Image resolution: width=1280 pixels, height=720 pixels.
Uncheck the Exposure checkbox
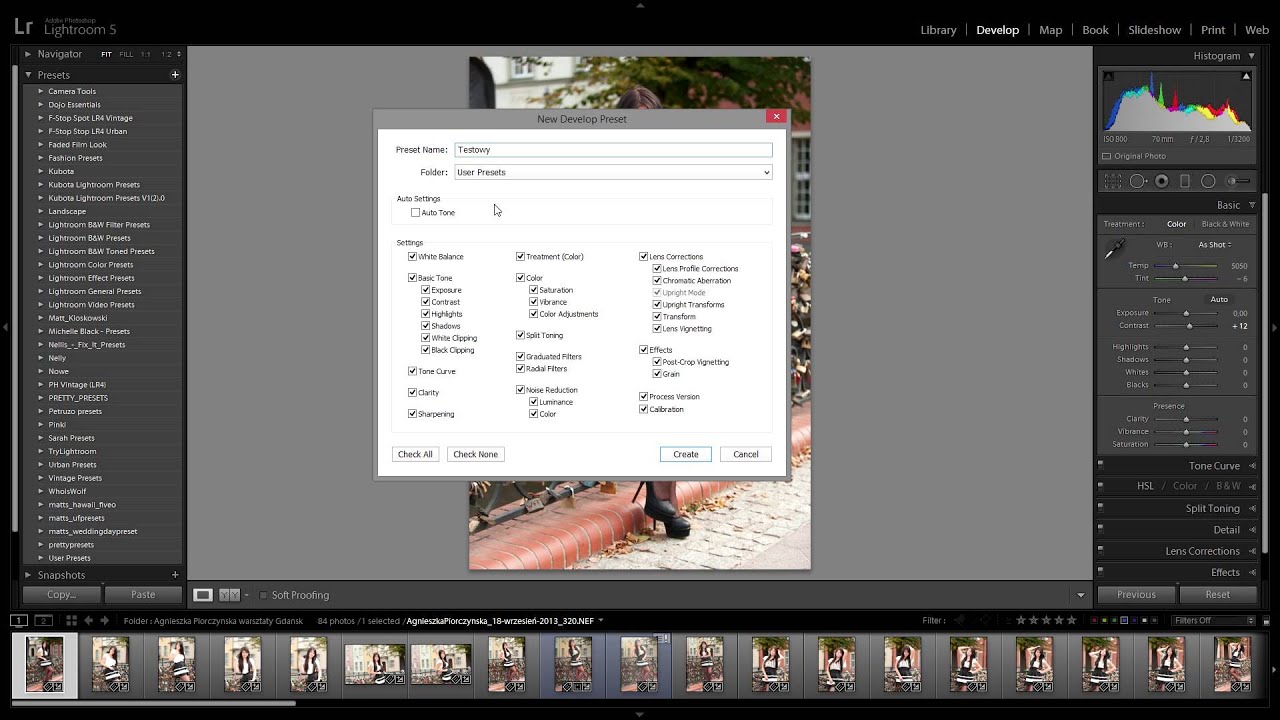click(x=425, y=290)
